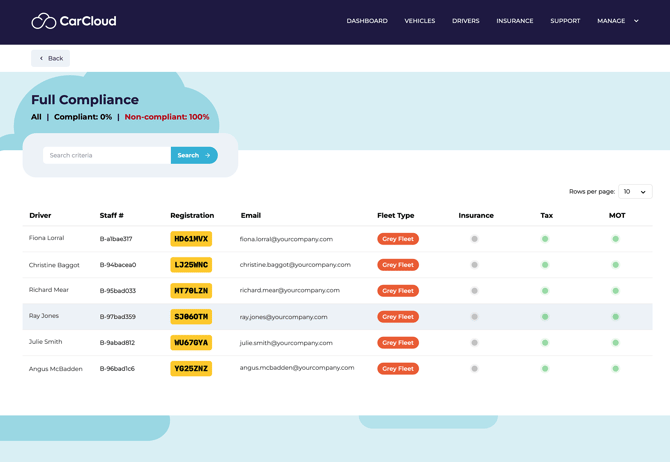
Task: Open the Rows per page dropdown
Action: pos(635,191)
